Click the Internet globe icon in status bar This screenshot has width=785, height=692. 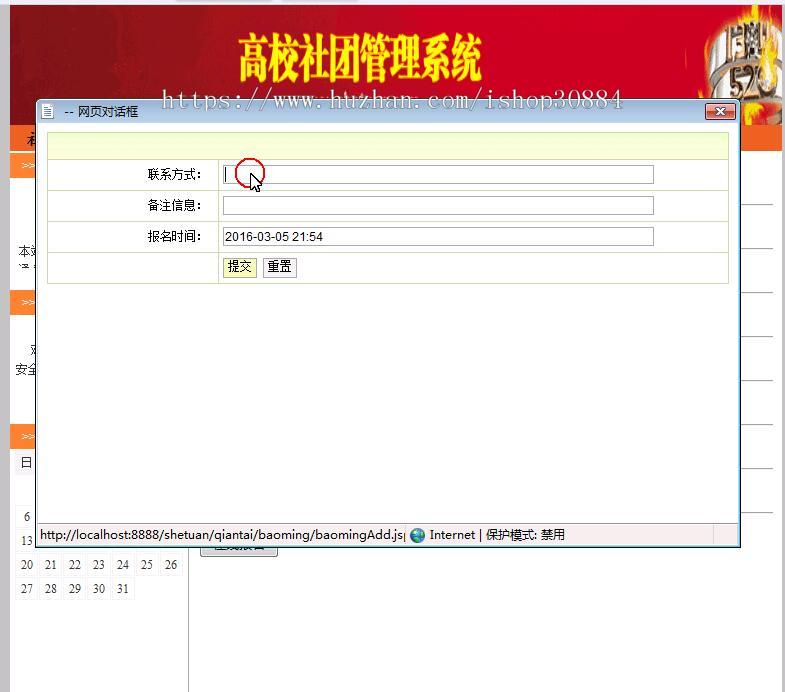(x=417, y=535)
